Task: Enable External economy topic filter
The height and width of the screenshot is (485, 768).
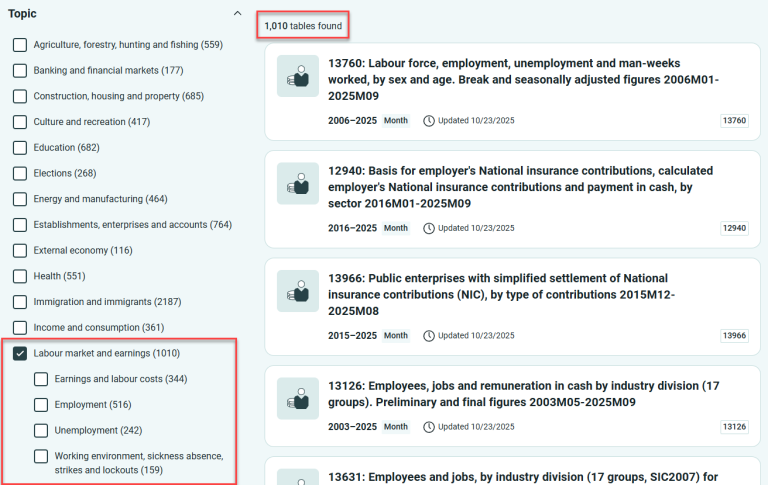Action: click(20, 250)
